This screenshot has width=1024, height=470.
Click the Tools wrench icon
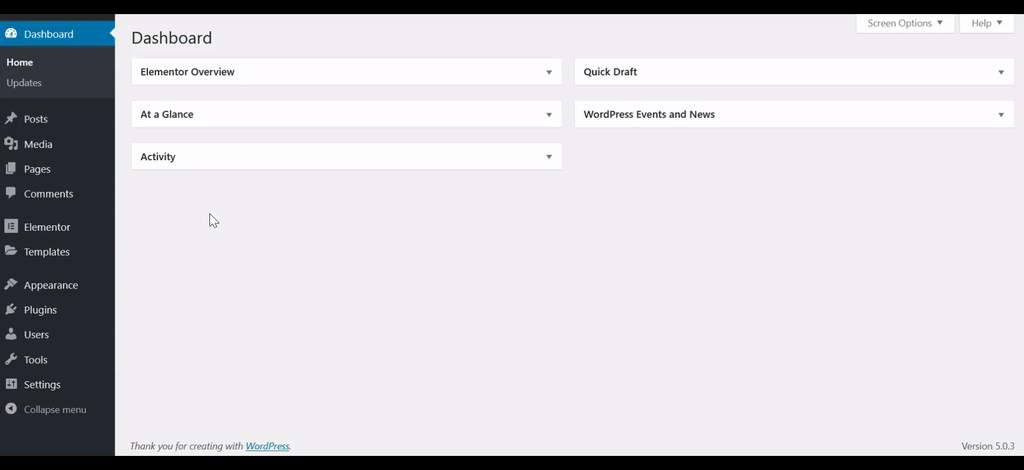[x=11, y=359]
